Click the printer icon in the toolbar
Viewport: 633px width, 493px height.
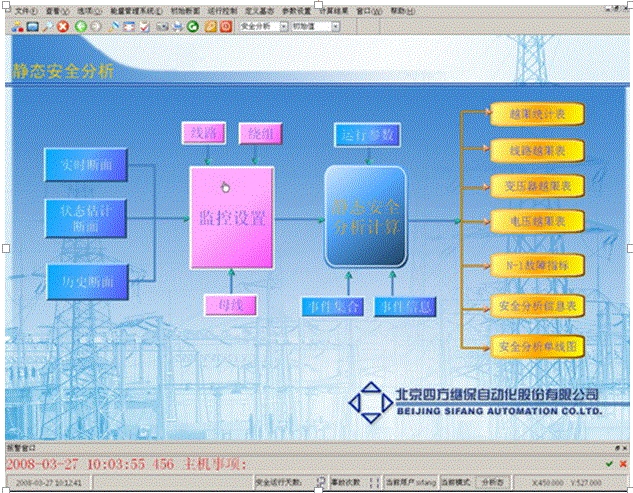click(176, 25)
